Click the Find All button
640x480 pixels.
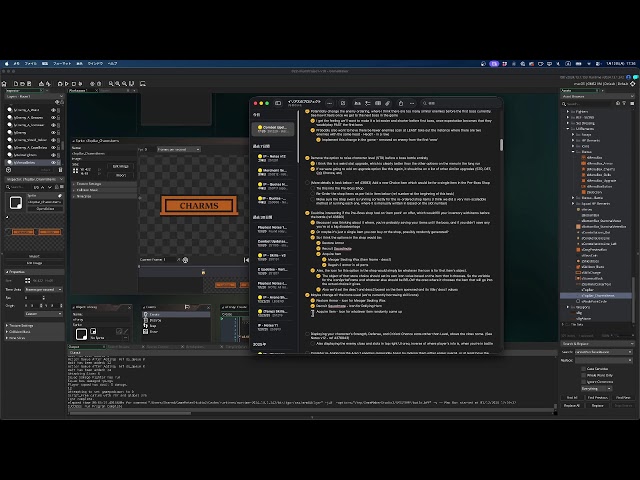572,398
